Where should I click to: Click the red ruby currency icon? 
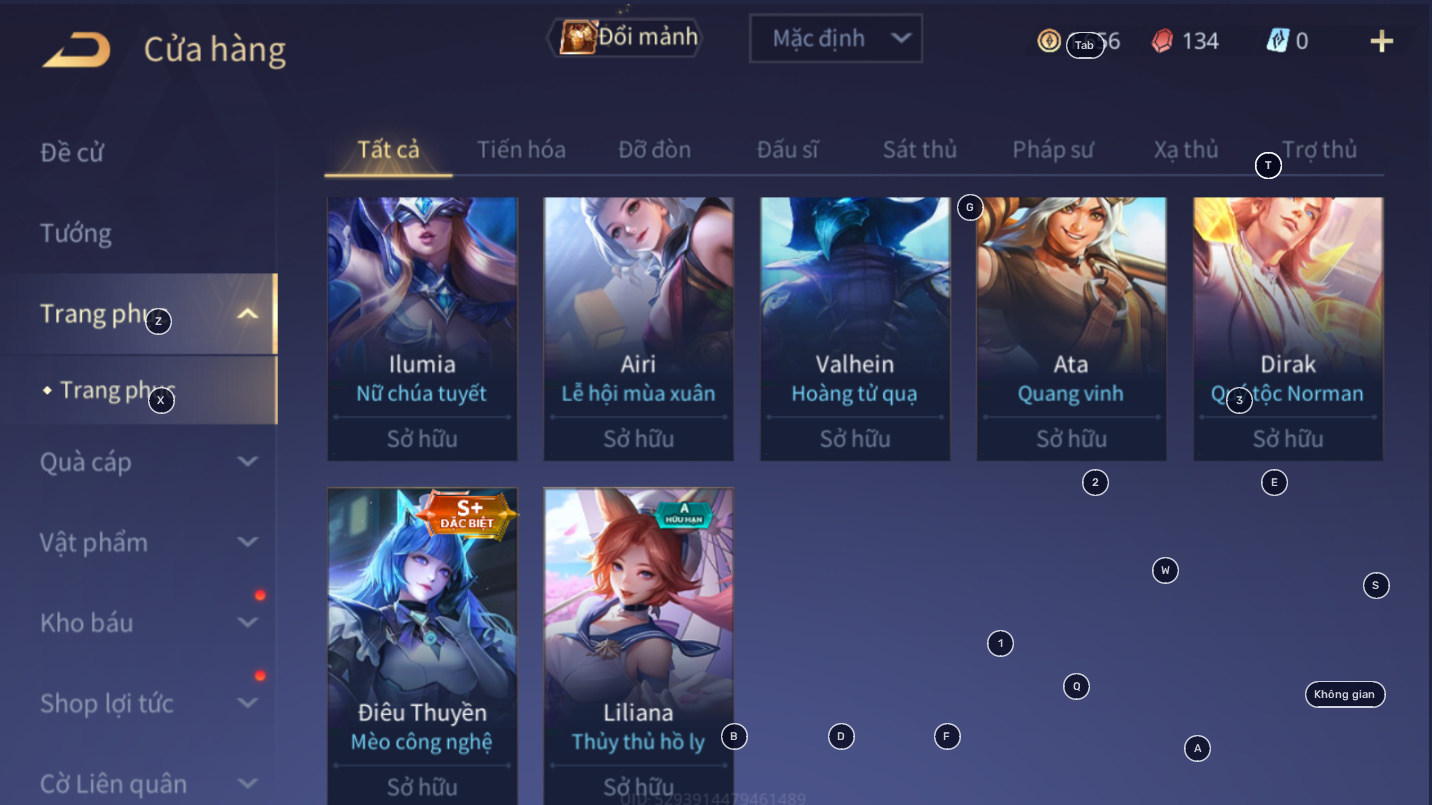[1162, 41]
